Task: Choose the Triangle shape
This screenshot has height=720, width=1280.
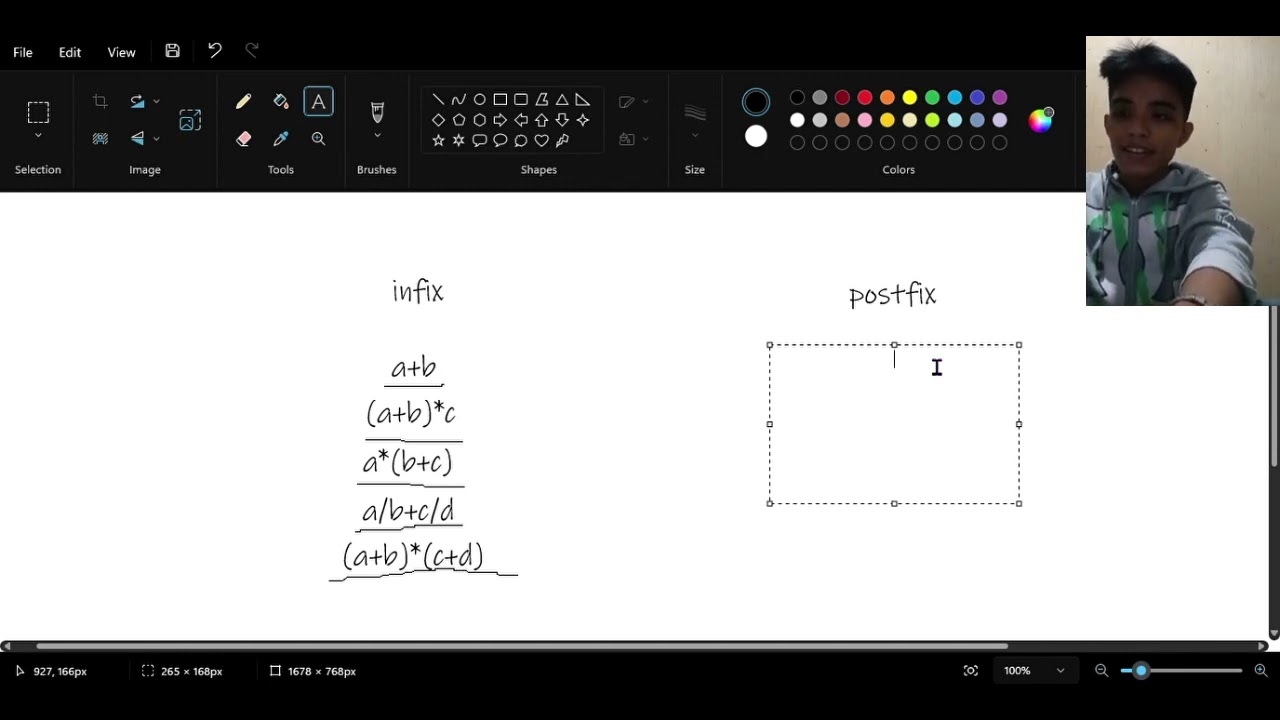Action: tap(562, 99)
